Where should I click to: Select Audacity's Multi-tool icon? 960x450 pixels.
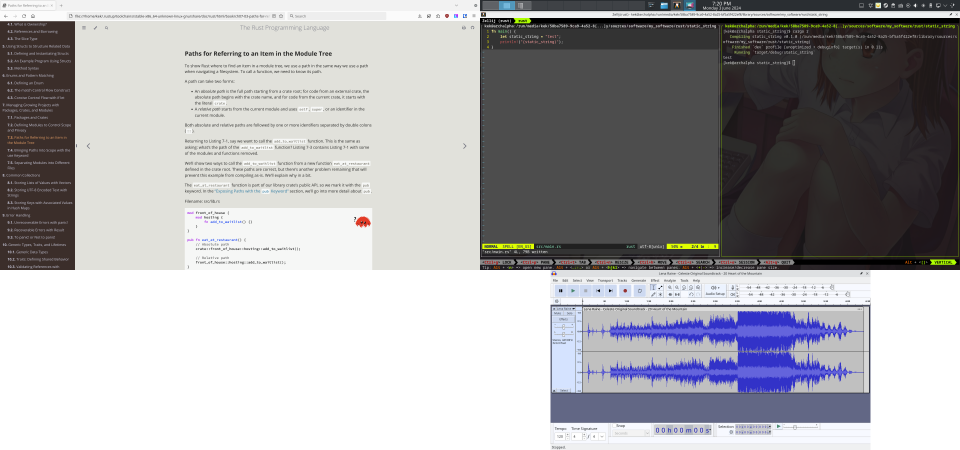click(660, 294)
